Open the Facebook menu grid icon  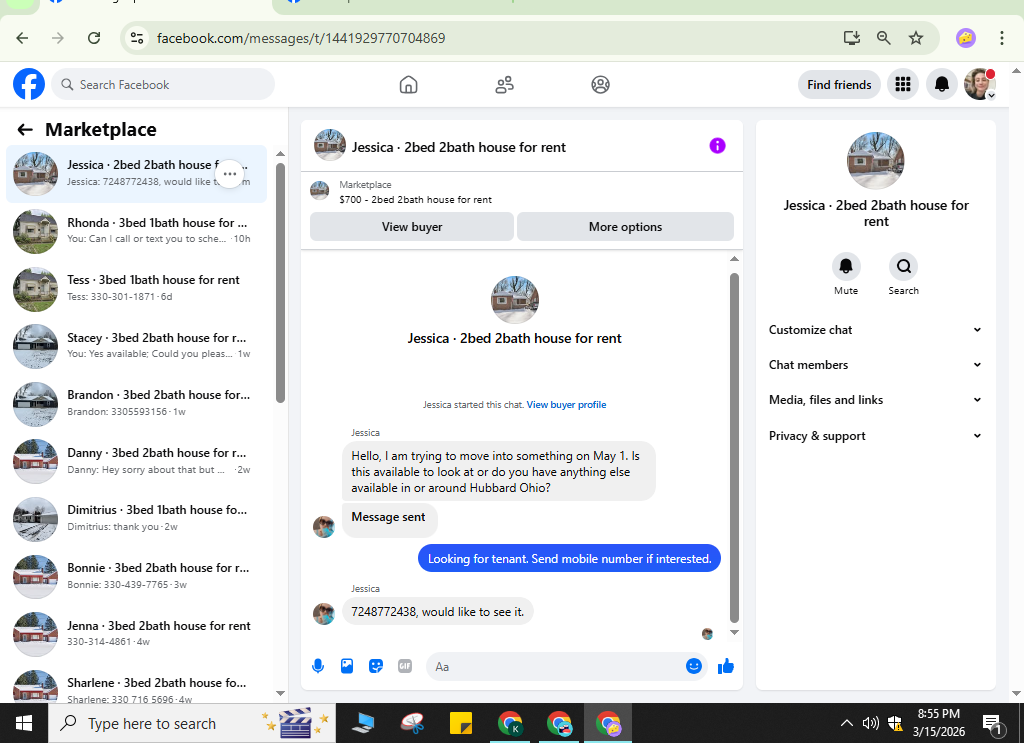click(903, 84)
